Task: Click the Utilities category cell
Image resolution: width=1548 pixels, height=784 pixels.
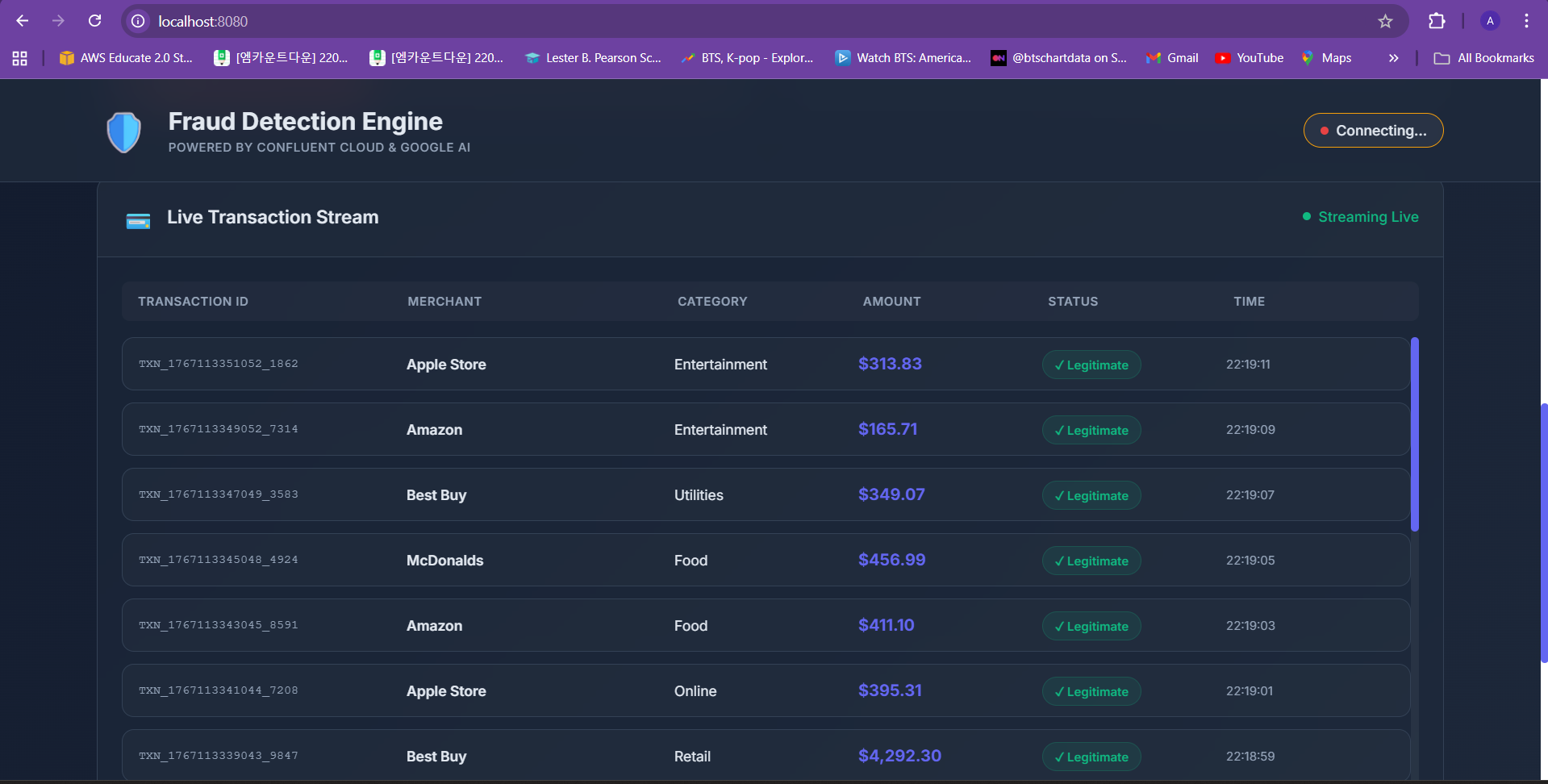Action: [x=699, y=495]
